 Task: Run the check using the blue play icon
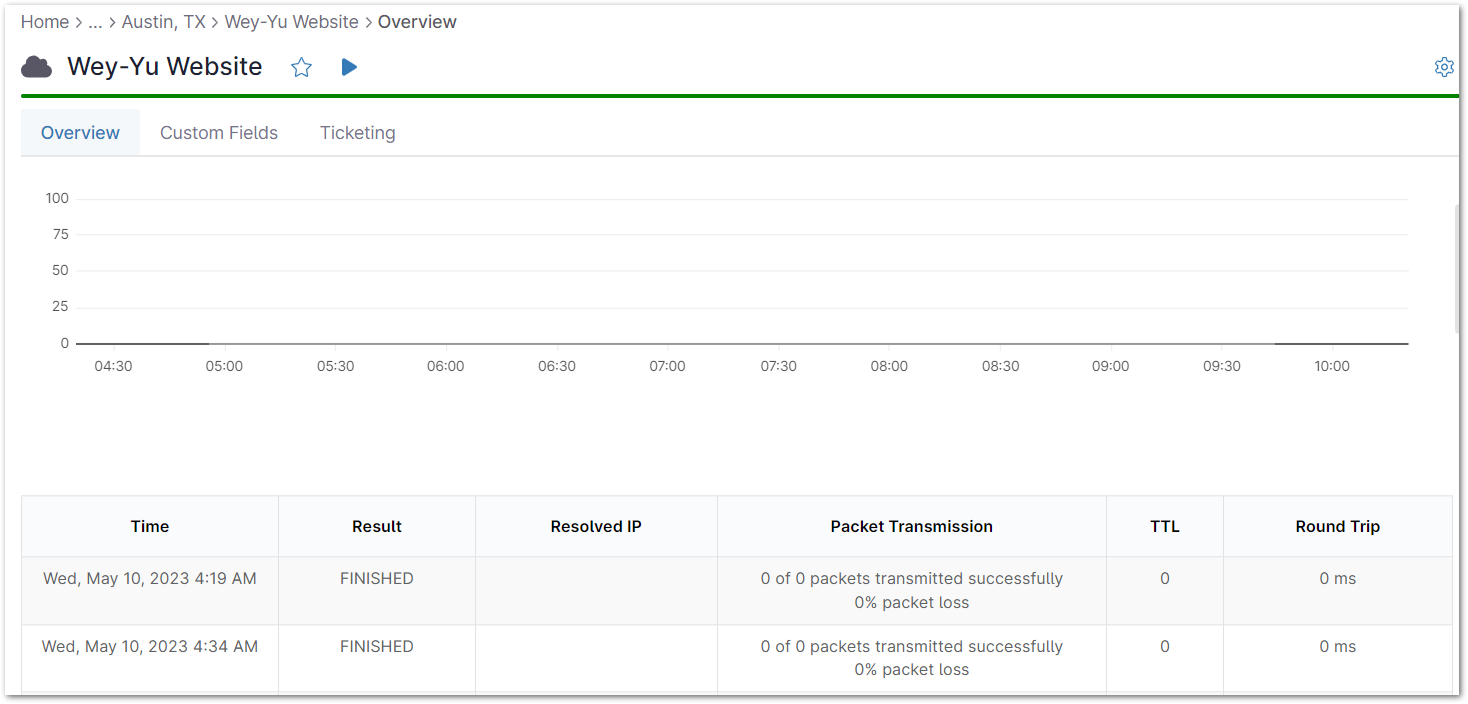pyautogui.click(x=349, y=66)
